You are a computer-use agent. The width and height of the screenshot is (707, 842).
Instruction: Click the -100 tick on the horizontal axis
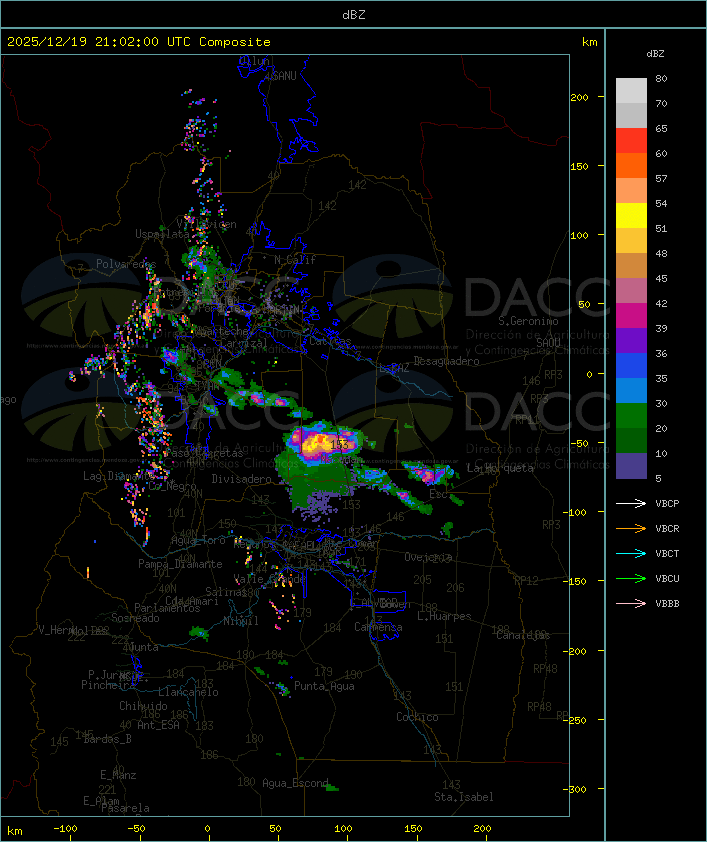pyautogui.click(x=65, y=829)
